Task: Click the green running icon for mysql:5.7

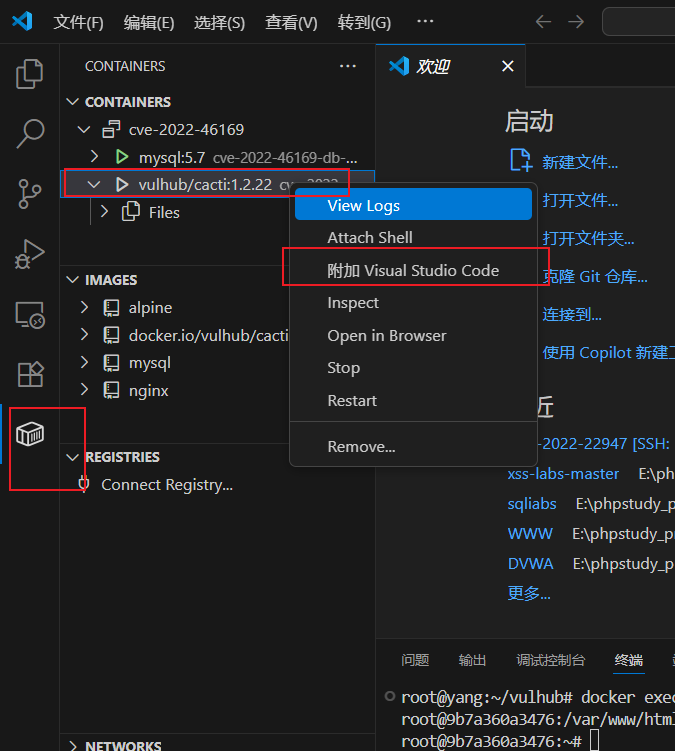Action: coord(122,157)
